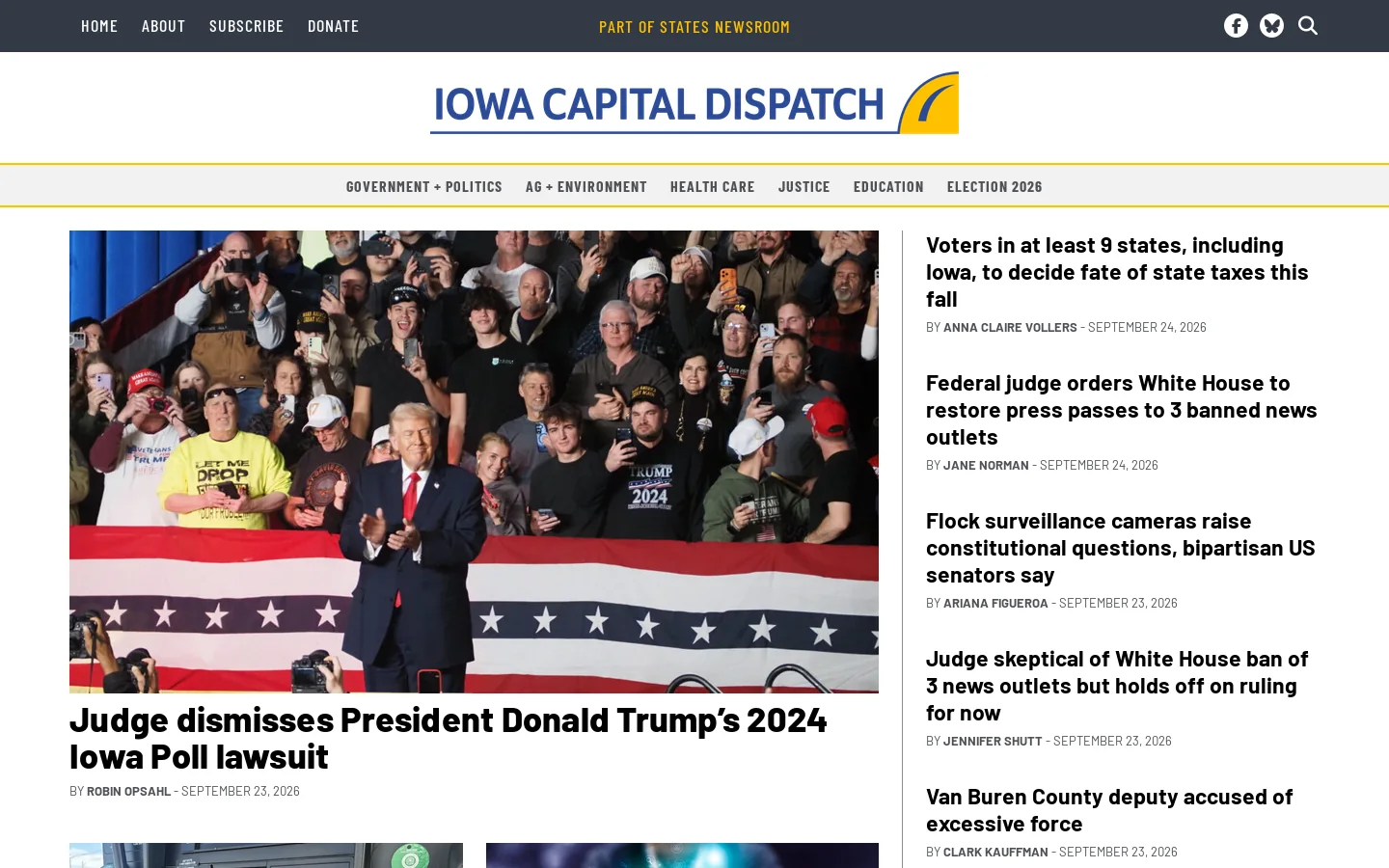Viewport: 1389px width, 868px height.
Task: Select the Health Care section
Action: (713, 186)
